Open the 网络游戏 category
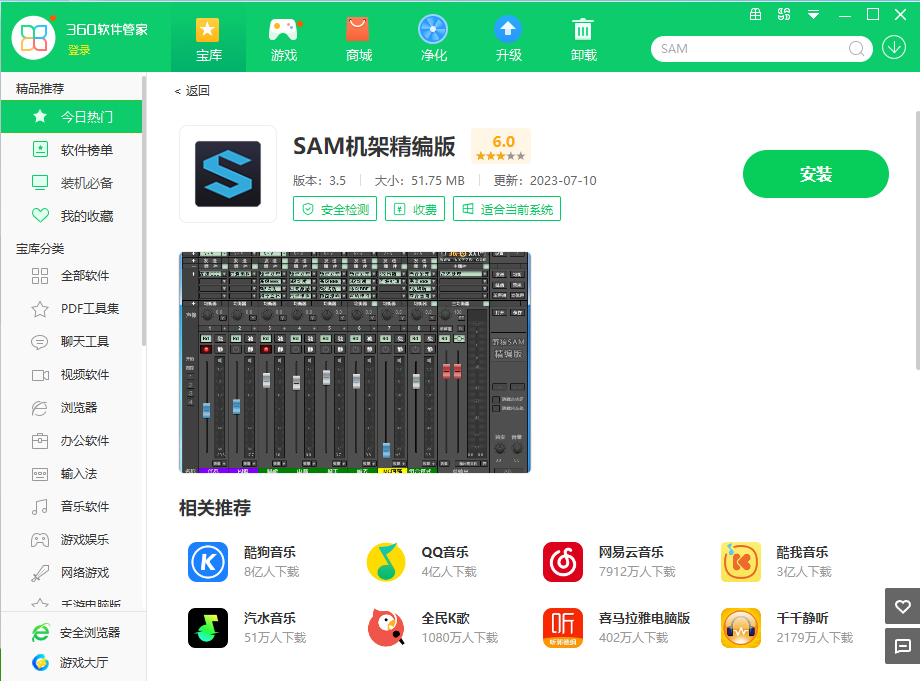The width and height of the screenshot is (920, 681). pyautogui.click(x=72, y=572)
